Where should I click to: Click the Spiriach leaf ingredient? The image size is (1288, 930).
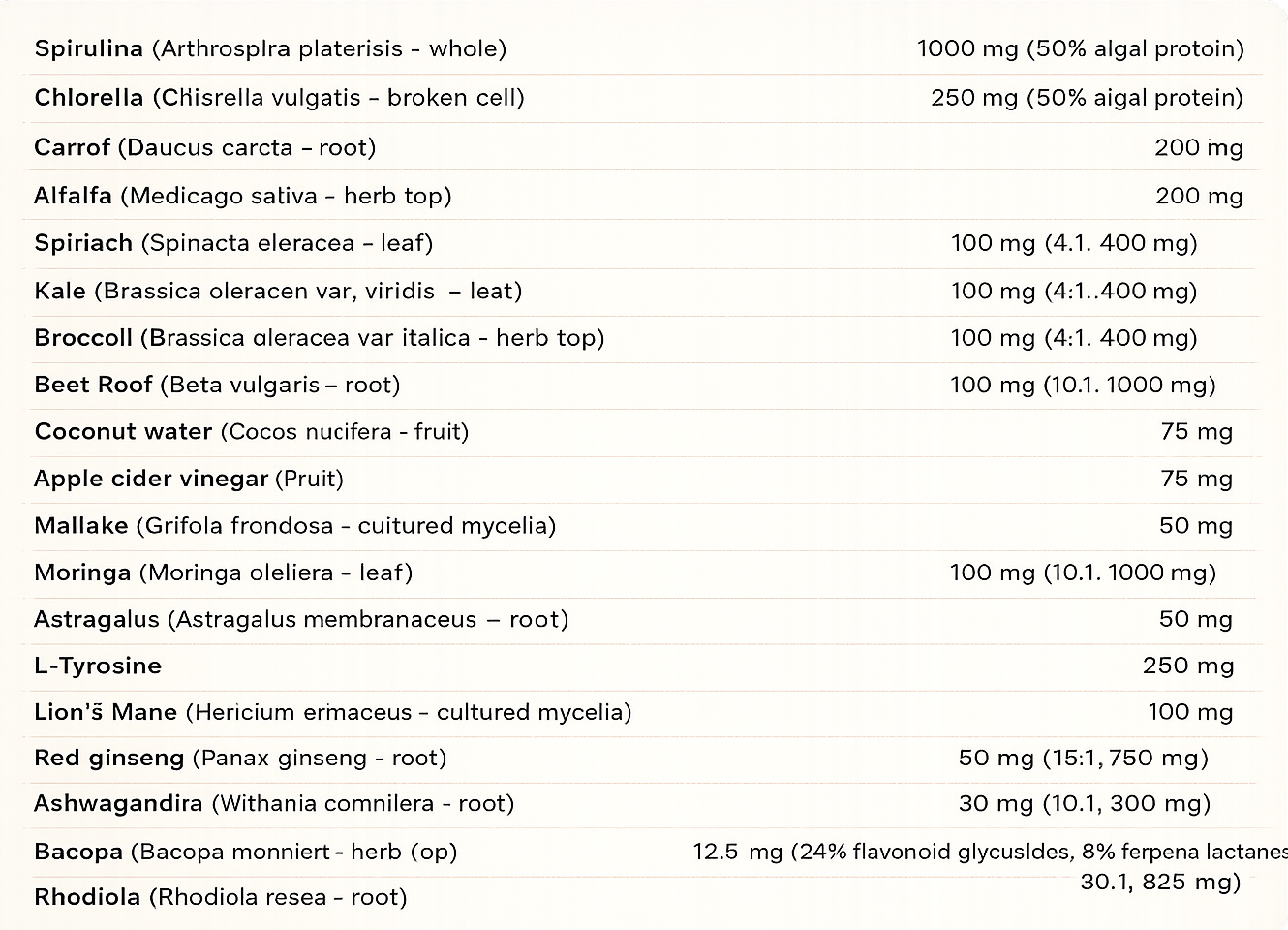pyautogui.click(x=233, y=243)
